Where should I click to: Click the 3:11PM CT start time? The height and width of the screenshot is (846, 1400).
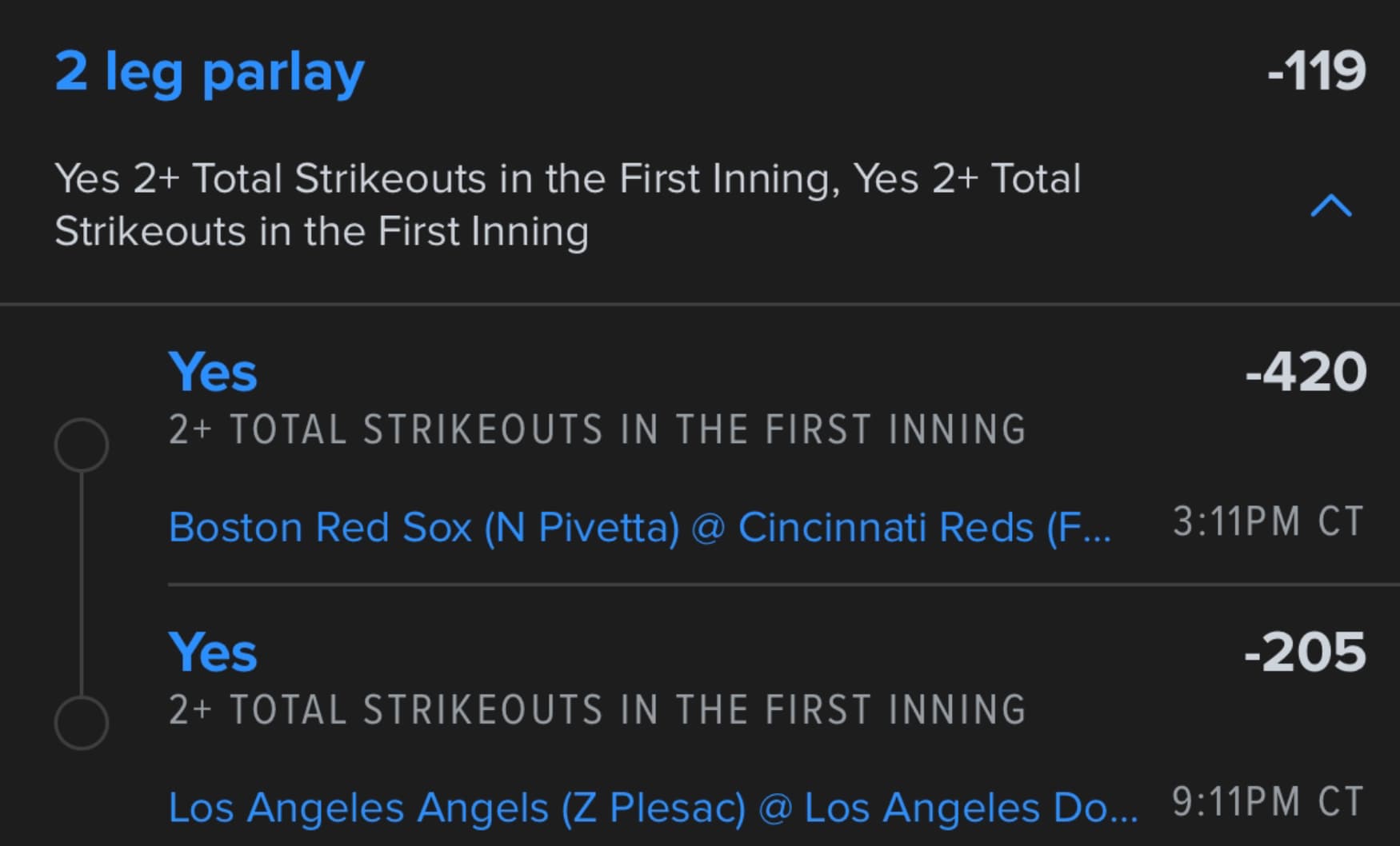1268,522
